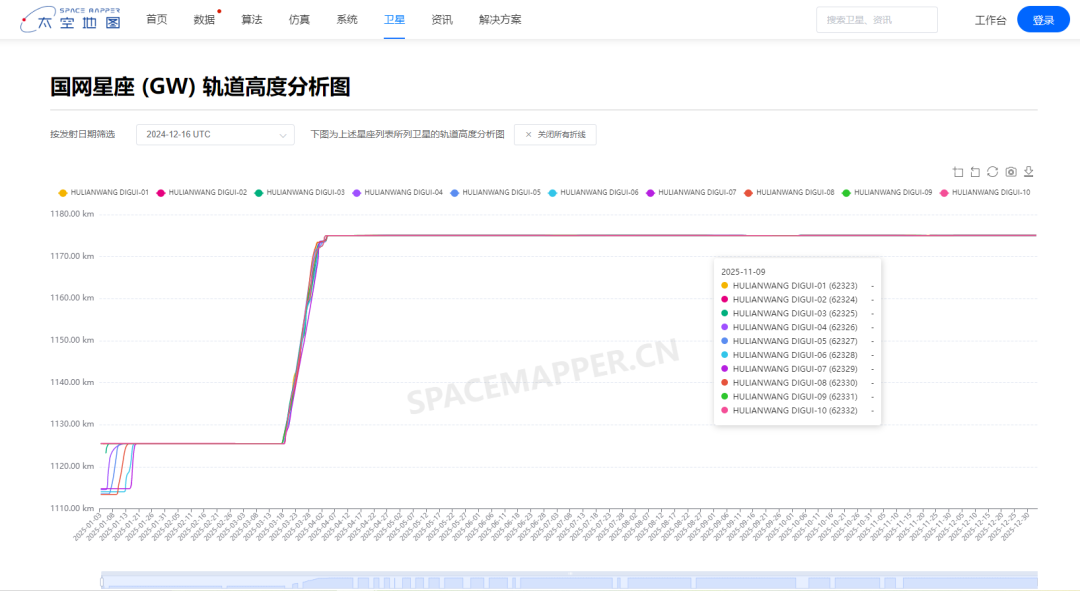
Task: Open the 工作台 workbench link
Action: click(x=990, y=20)
